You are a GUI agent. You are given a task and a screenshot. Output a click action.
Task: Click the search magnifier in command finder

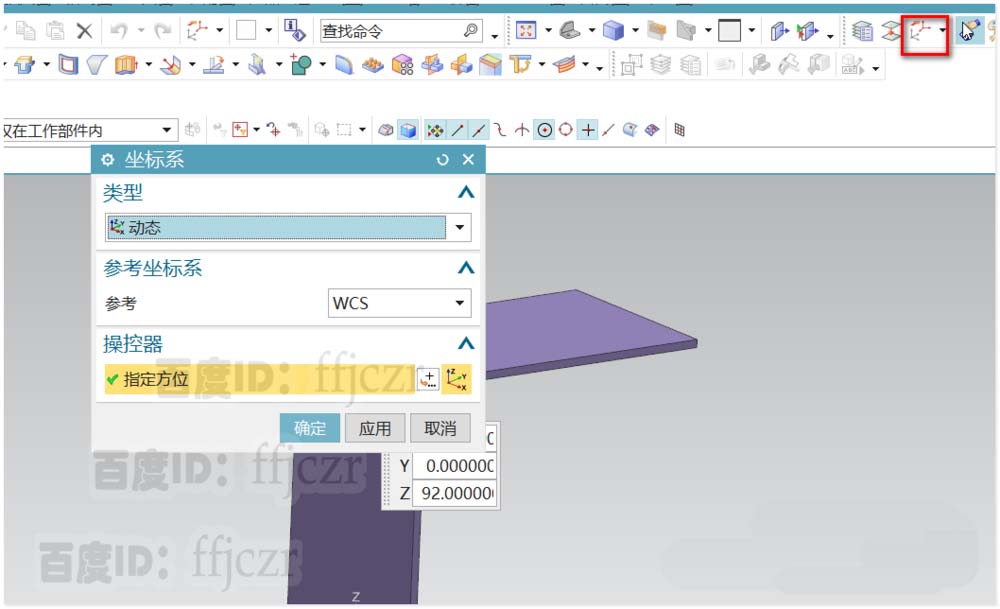[x=471, y=30]
